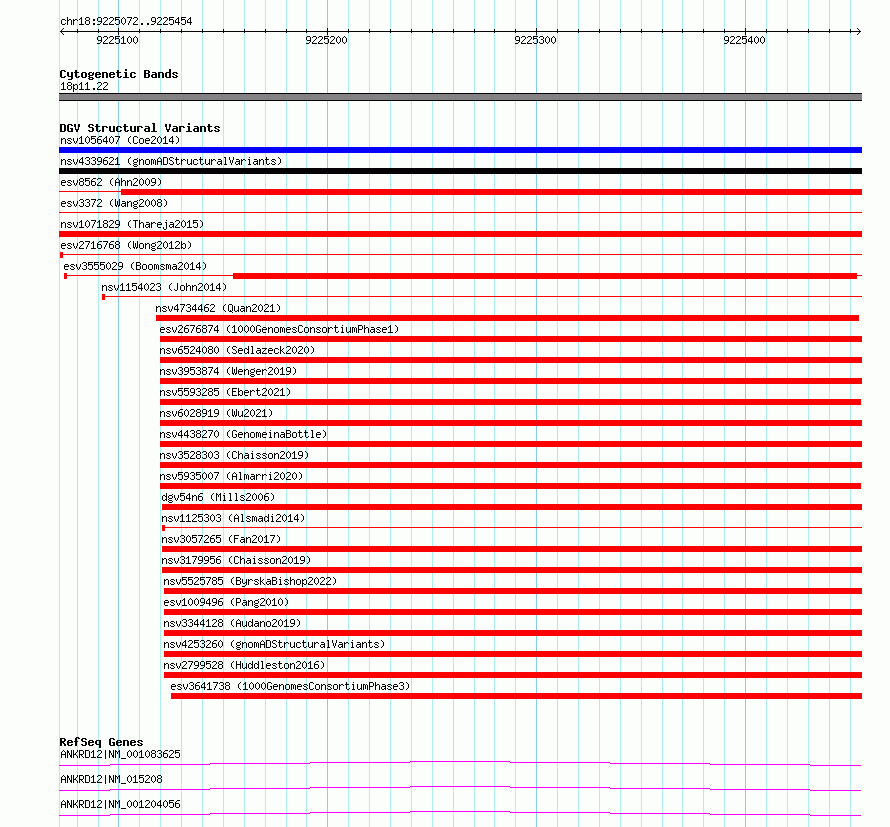
Task: Click the 9225200 ruler tick label
Action: click(326, 40)
